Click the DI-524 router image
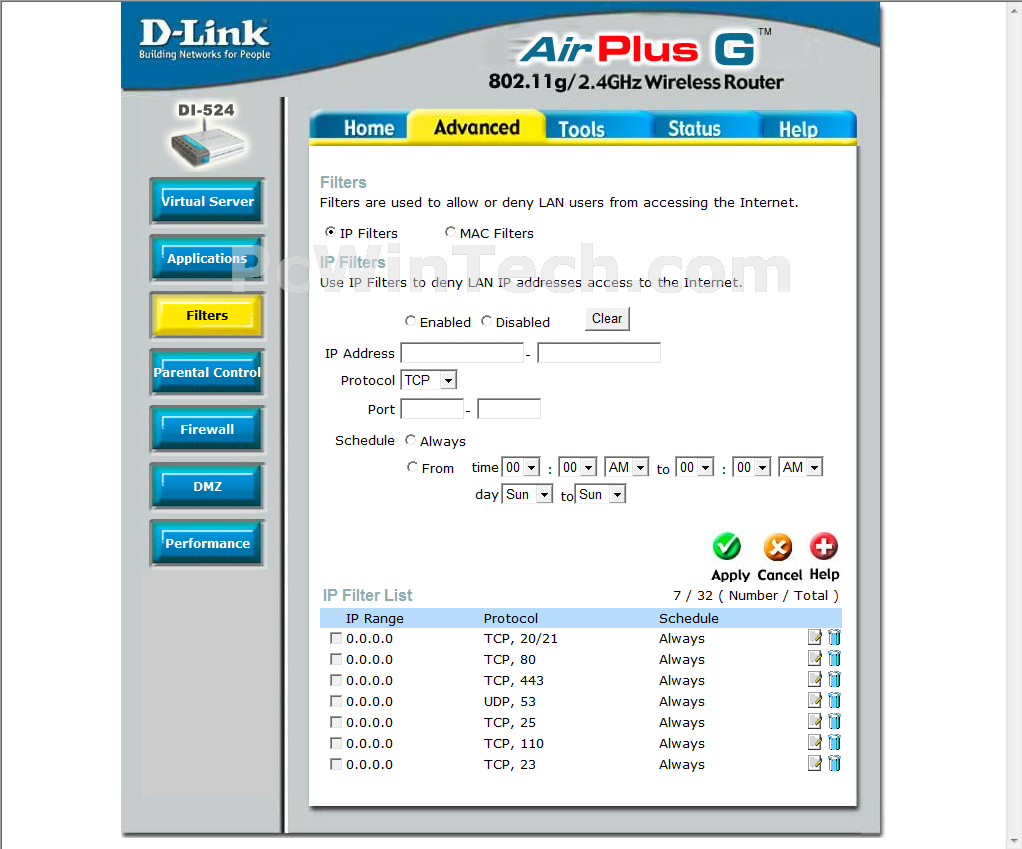The image size is (1022, 849). point(208,145)
